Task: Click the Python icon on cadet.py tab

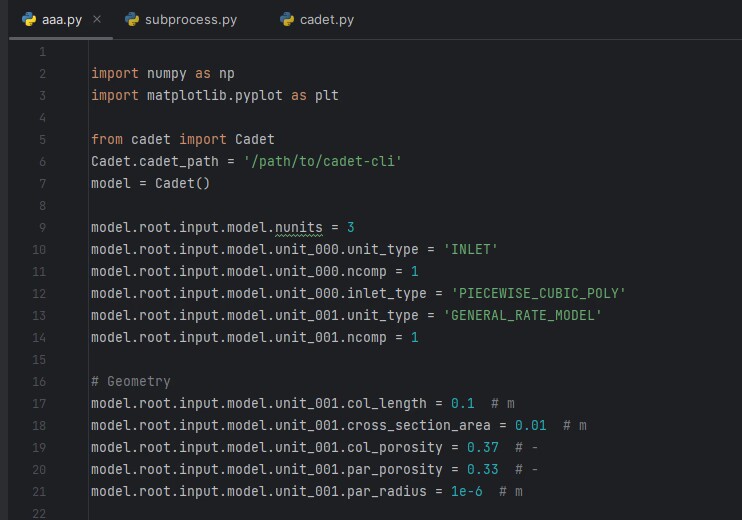Action: (x=287, y=19)
